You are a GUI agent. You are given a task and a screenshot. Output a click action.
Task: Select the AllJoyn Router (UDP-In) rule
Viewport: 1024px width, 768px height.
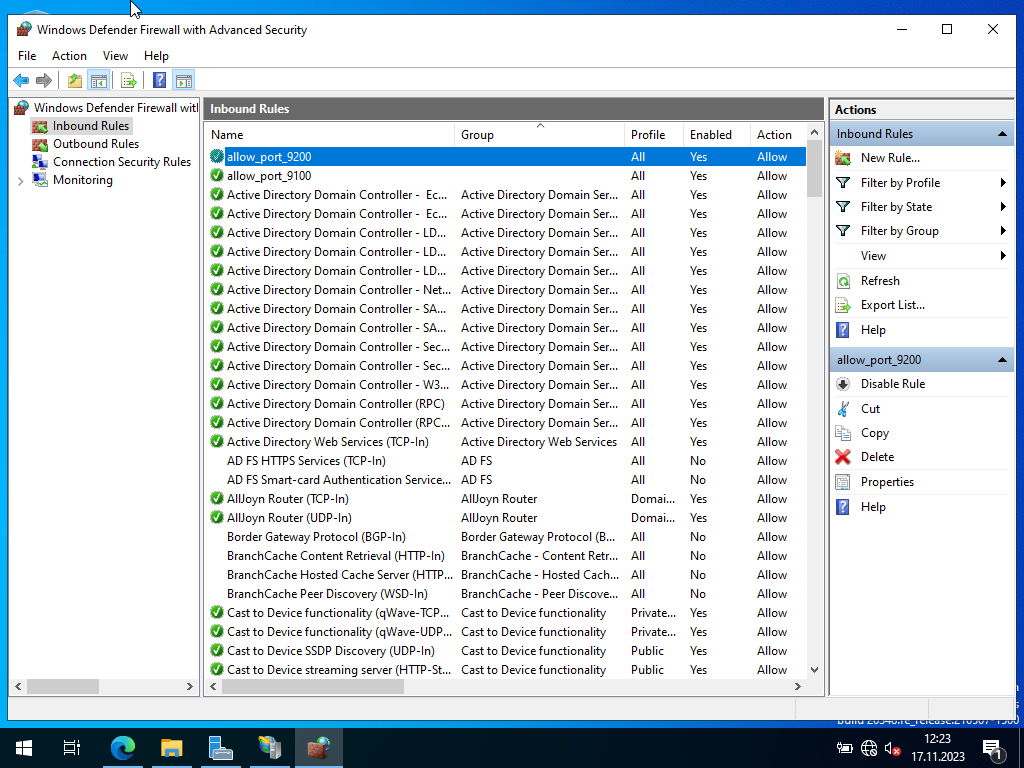tap(289, 518)
